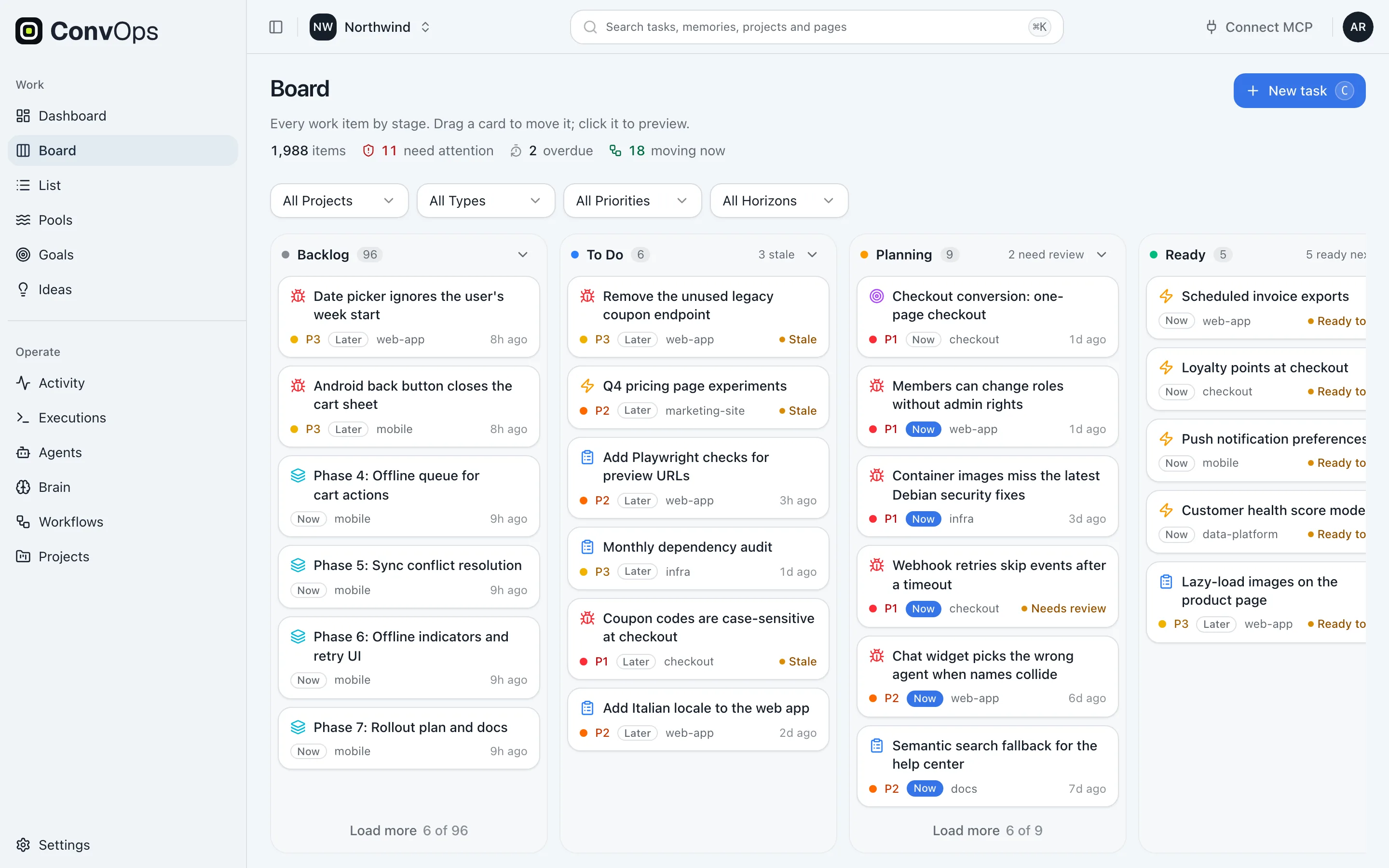This screenshot has width=1389, height=868.
Task: Click the Connect MCP plug icon
Action: tap(1211, 27)
